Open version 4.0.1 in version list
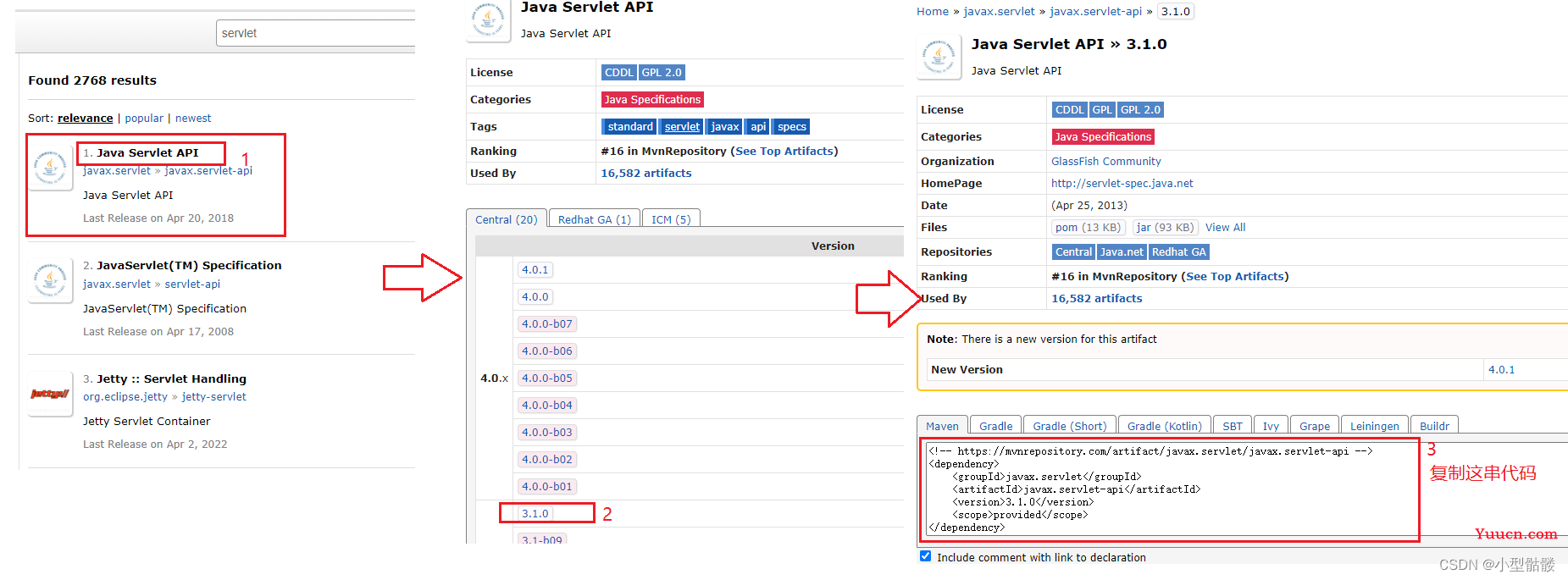1568x580 pixels. [535, 270]
